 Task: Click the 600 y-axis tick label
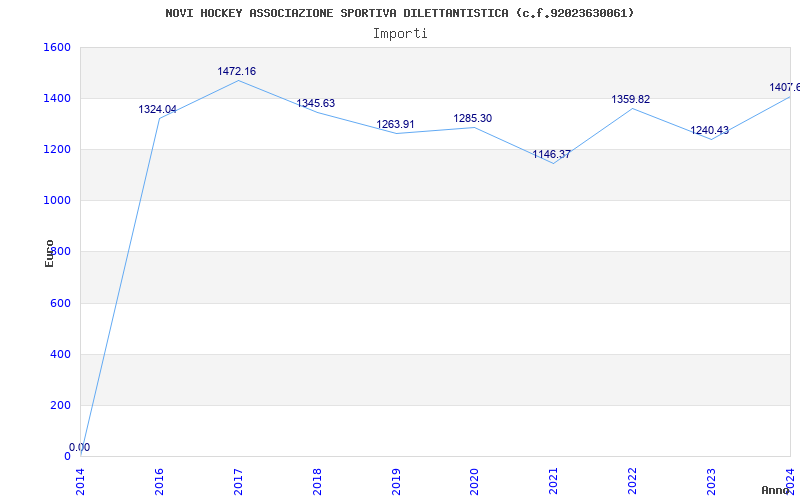point(60,303)
